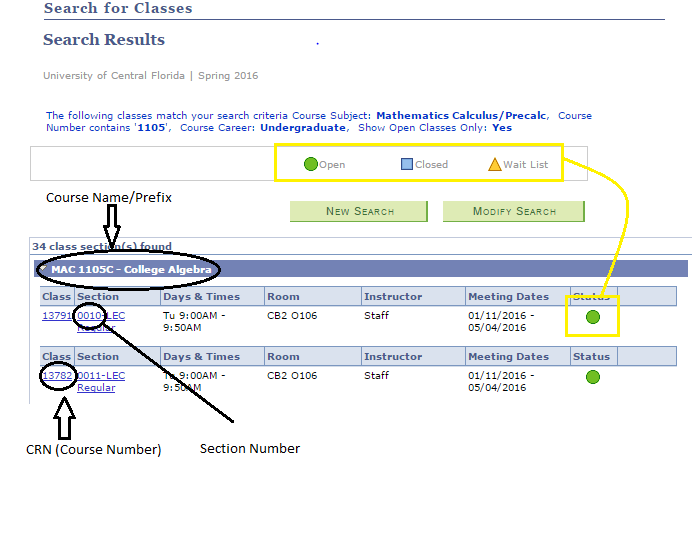694x538 pixels.
Task: Click room CB2 O106 in the 13791 row
Action: [x=292, y=316]
